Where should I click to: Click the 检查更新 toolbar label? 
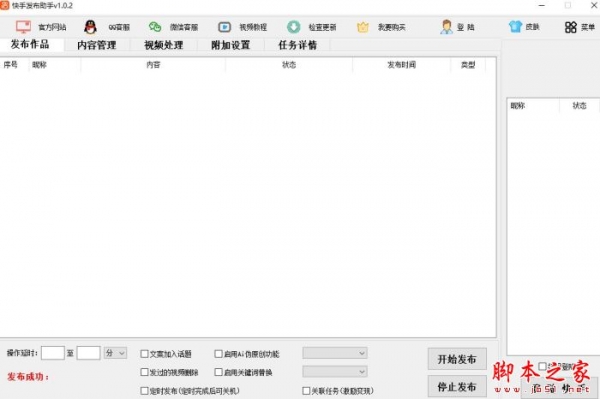point(322,27)
